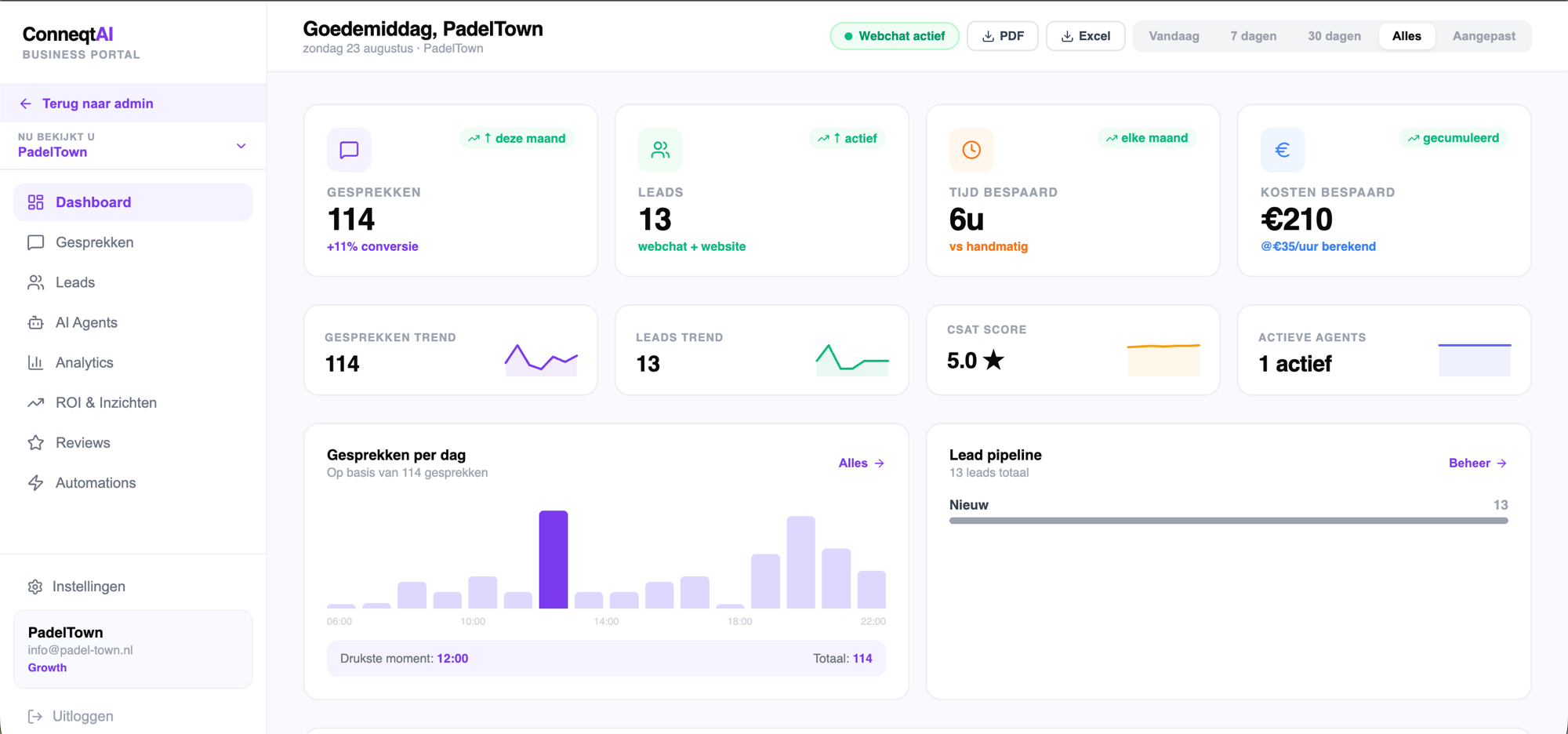Click the info@padel-town.nl email text

pos(80,650)
